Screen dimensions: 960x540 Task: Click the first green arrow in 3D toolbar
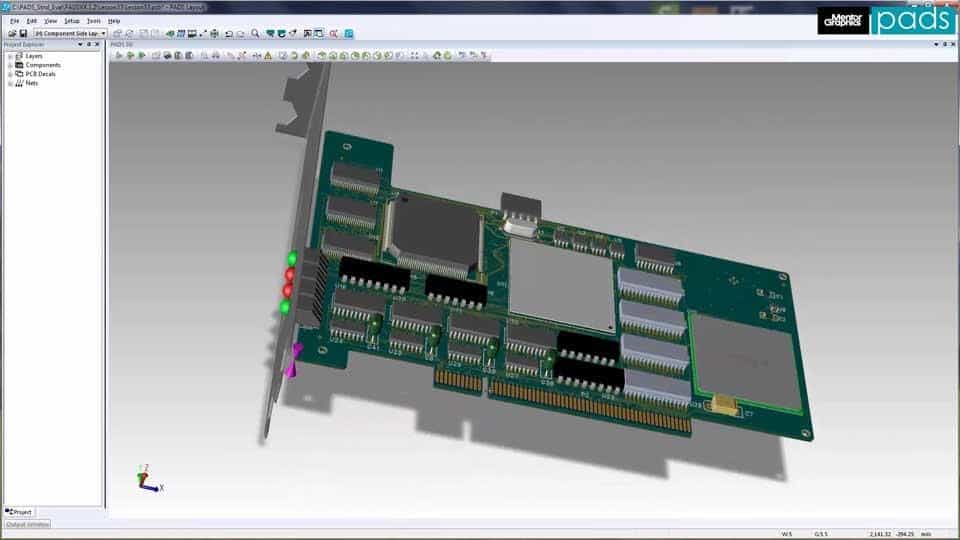pos(119,55)
